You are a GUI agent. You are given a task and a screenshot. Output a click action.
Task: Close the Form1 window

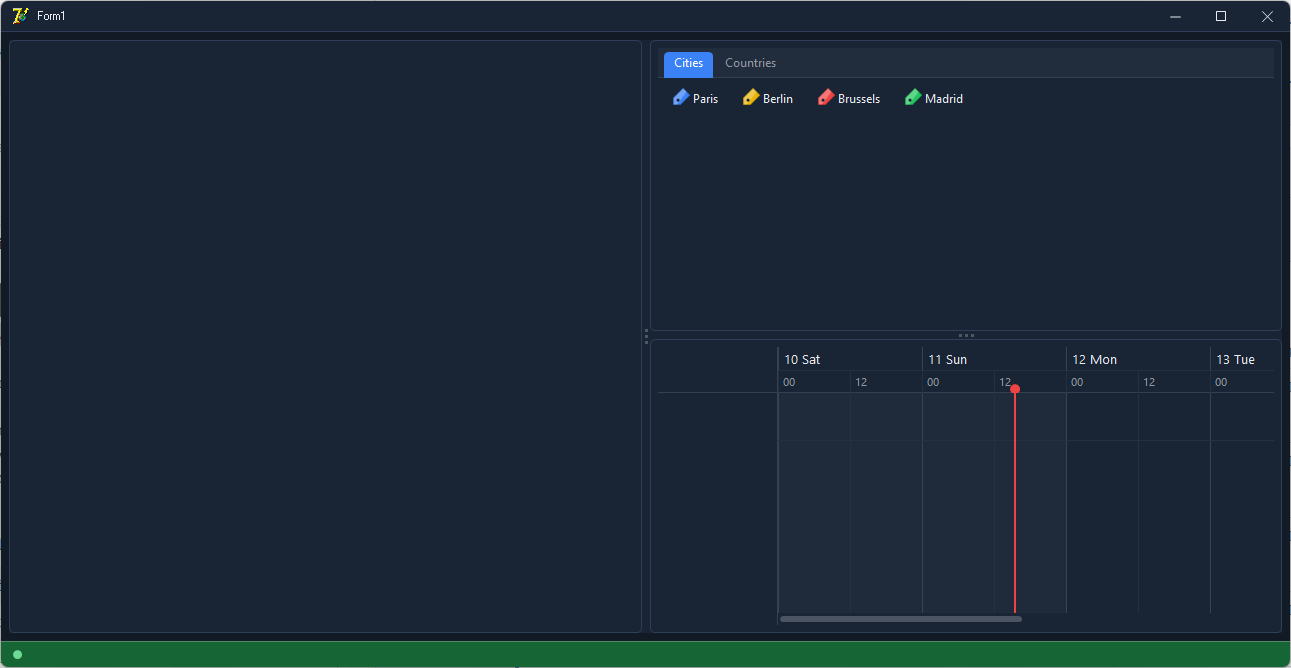[x=1267, y=17]
